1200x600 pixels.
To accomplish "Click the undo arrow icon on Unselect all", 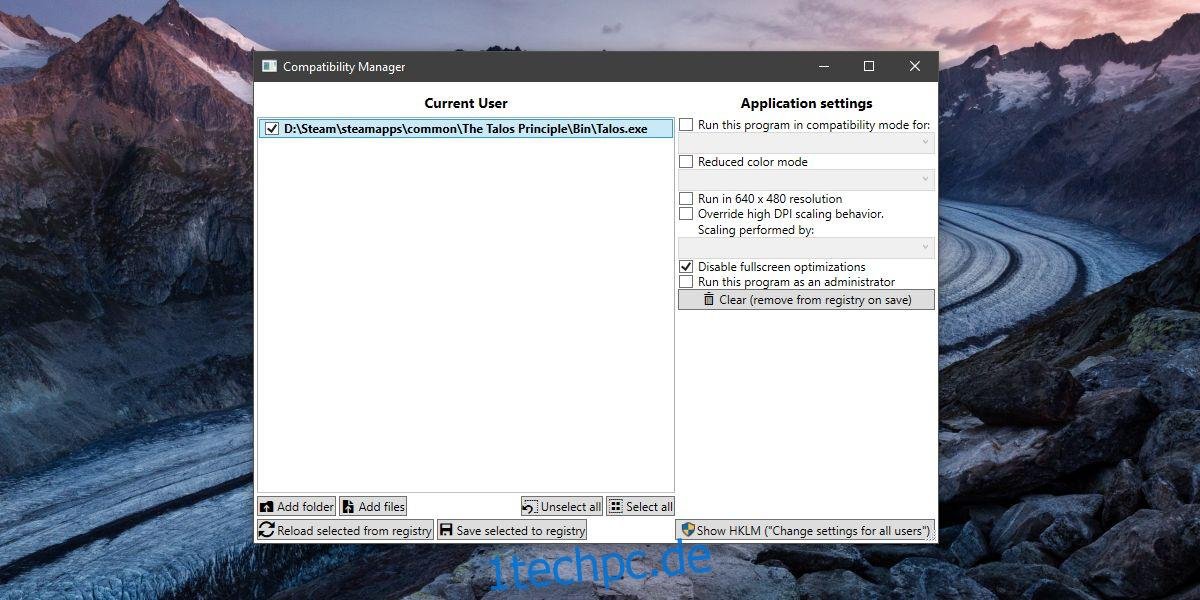I will tap(530, 507).
